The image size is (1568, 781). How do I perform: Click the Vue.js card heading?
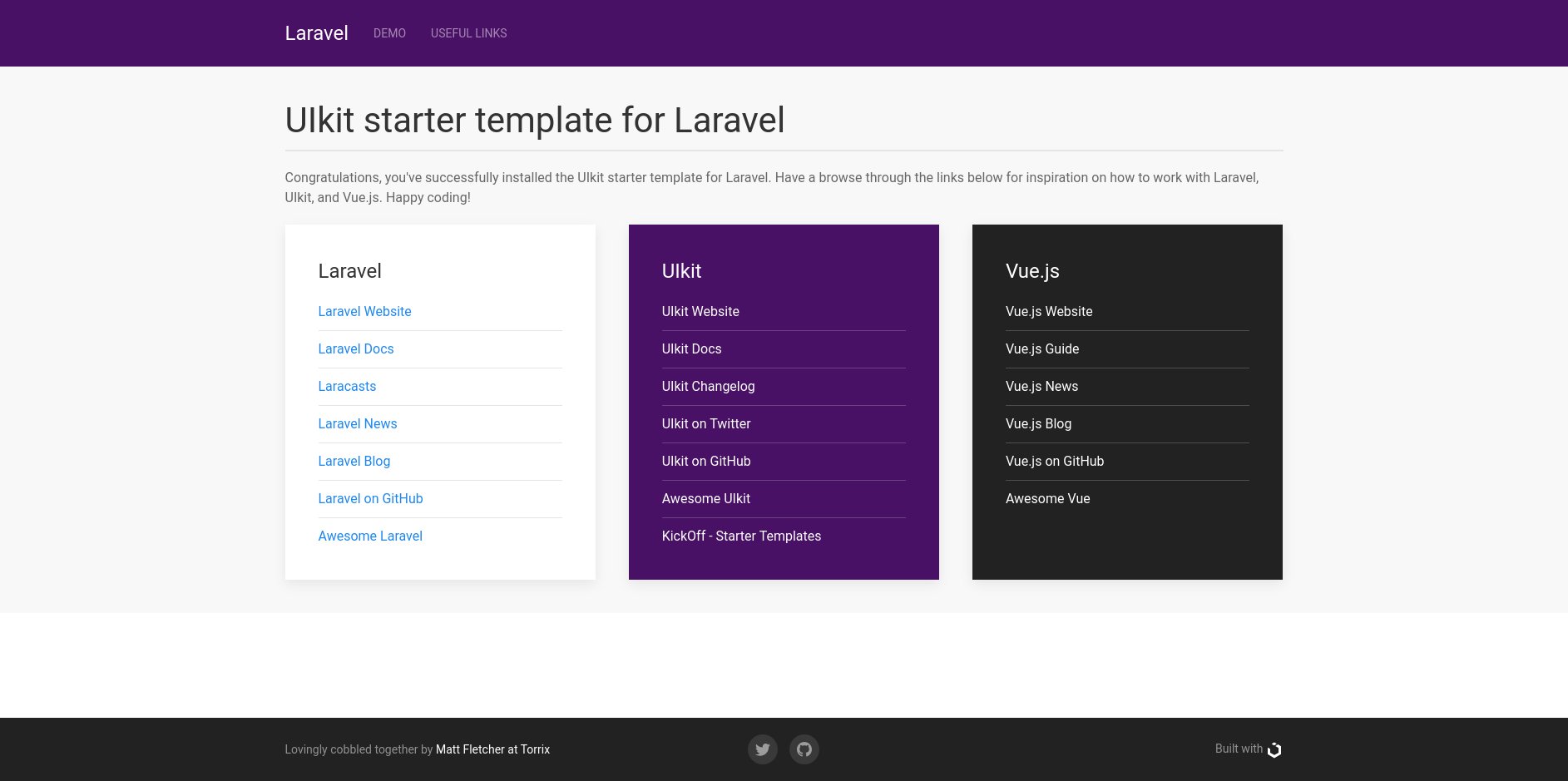click(1032, 271)
